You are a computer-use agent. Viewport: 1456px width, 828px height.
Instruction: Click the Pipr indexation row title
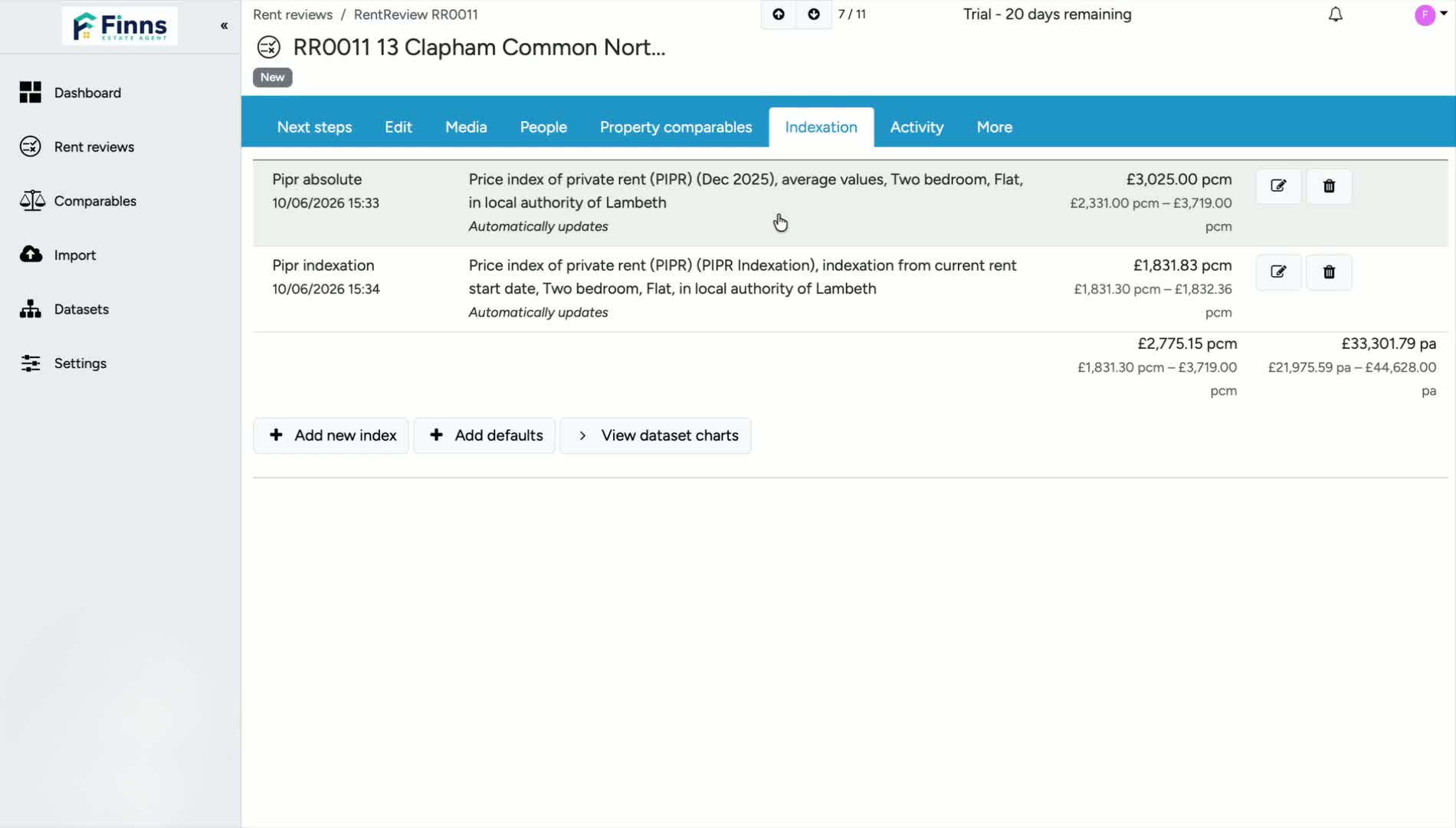tap(323, 265)
